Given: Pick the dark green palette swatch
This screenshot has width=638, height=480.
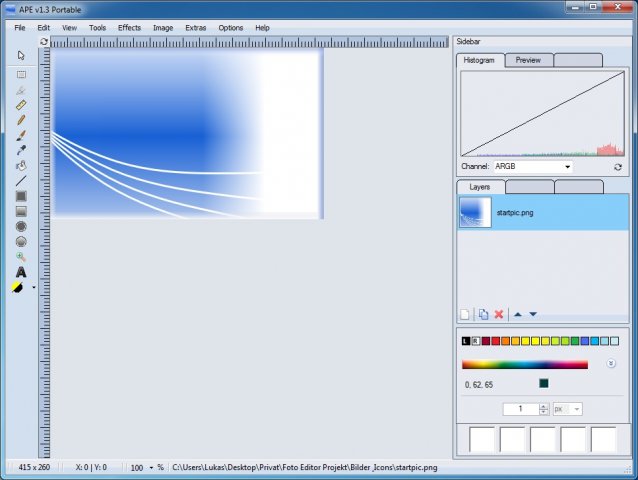Looking at the screenshot, I should tap(575, 341).
